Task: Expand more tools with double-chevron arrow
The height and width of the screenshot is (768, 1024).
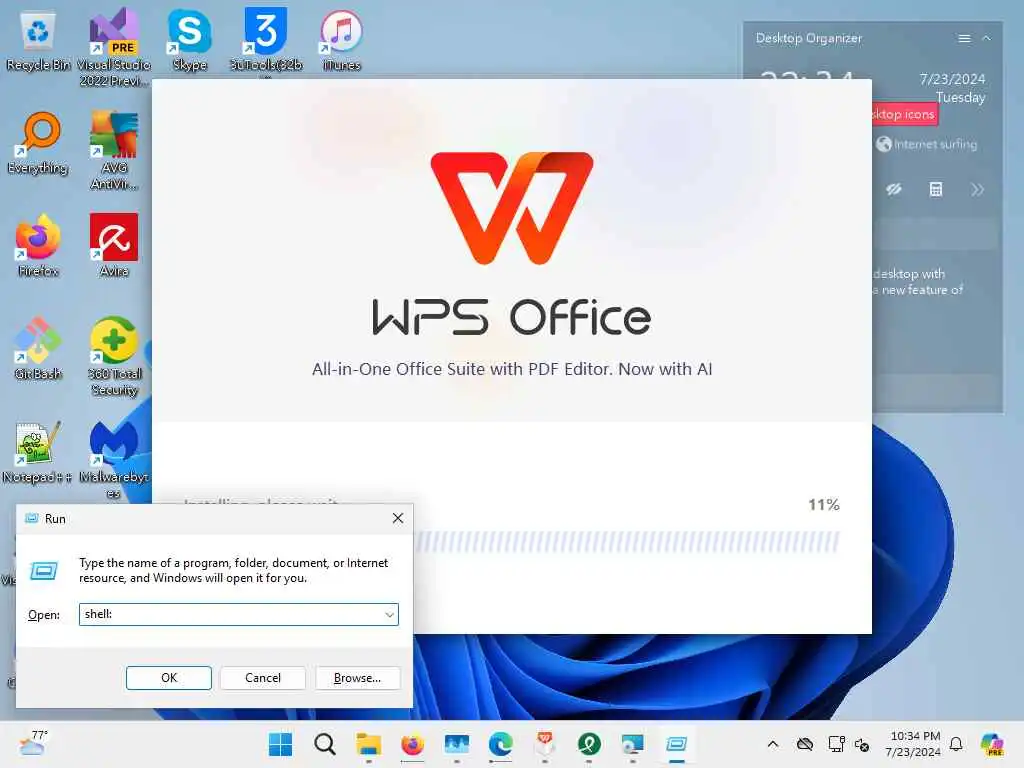Action: (x=977, y=189)
